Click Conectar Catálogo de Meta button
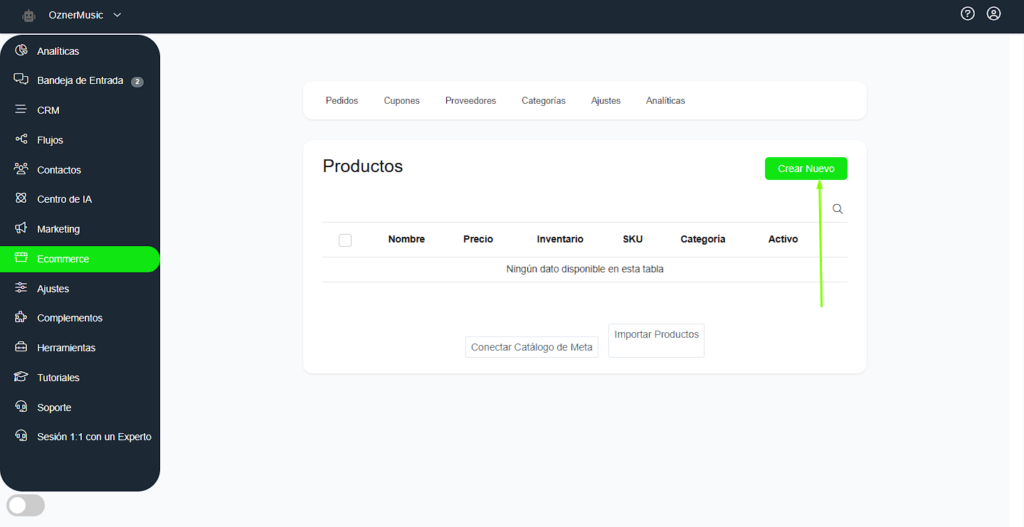1024x527 pixels. [532, 347]
